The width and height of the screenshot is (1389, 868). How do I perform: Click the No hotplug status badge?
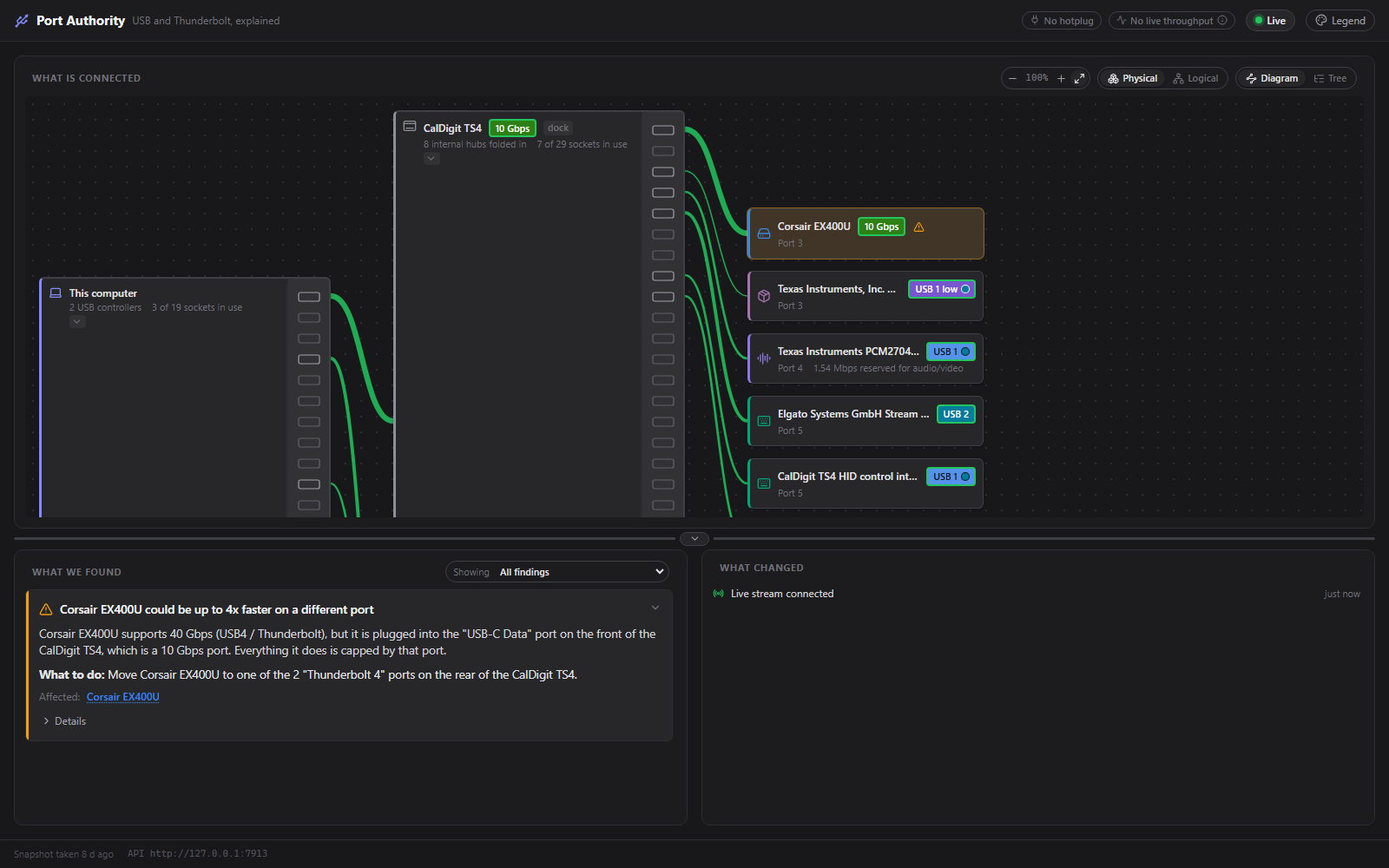[1062, 21]
